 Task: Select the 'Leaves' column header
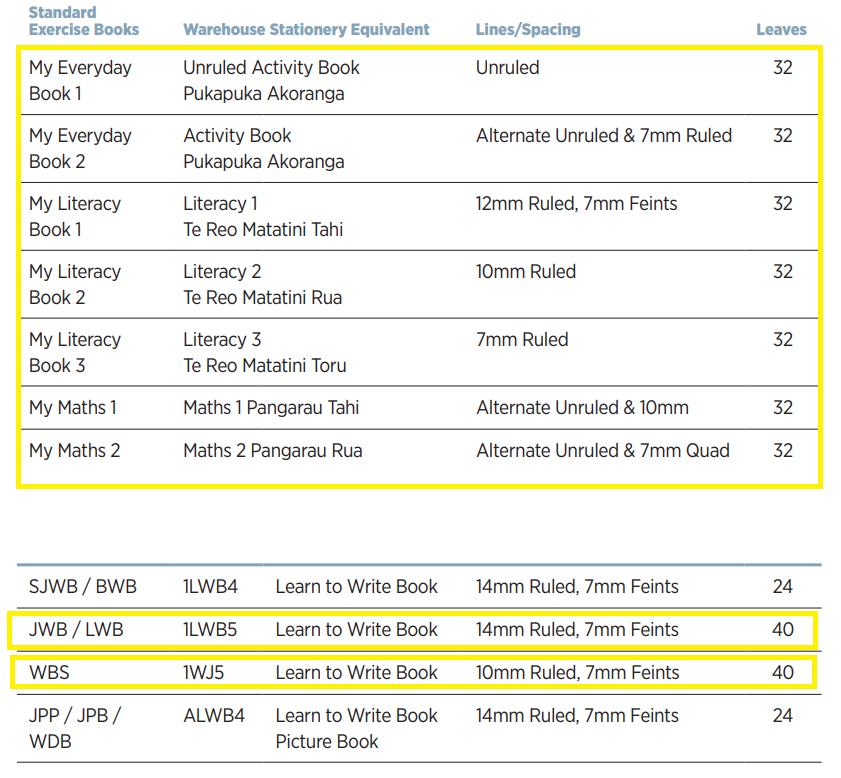781,29
